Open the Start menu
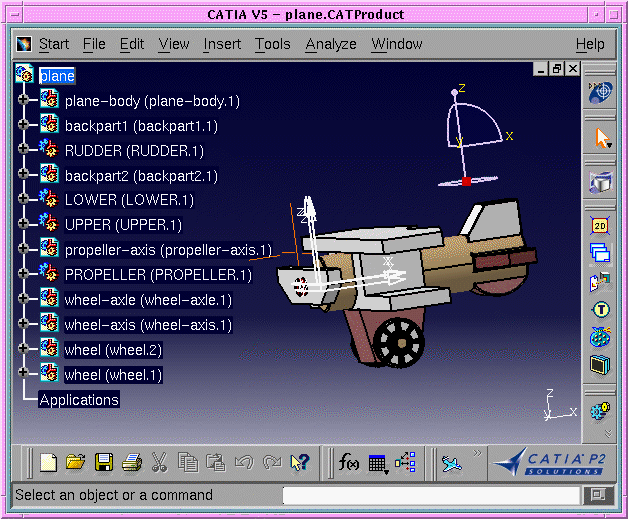628x519 pixels. [53, 44]
